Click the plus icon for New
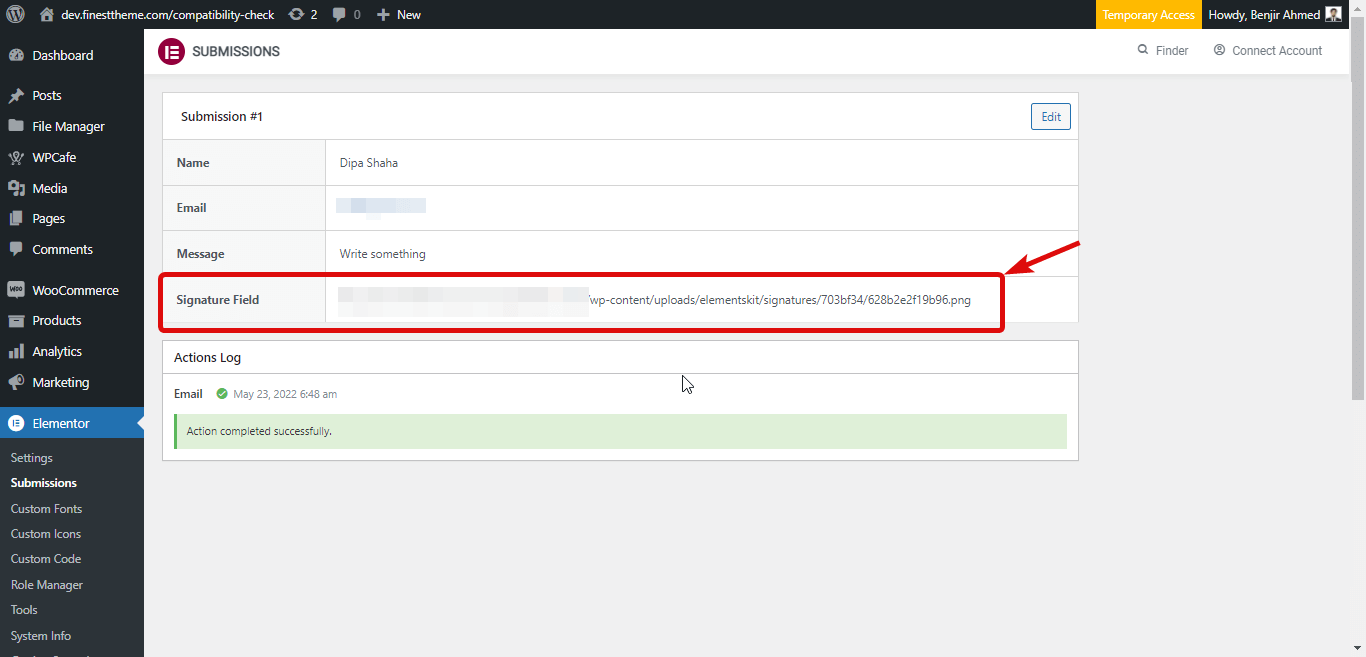The image size is (1366, 657). tap(383, 14)
